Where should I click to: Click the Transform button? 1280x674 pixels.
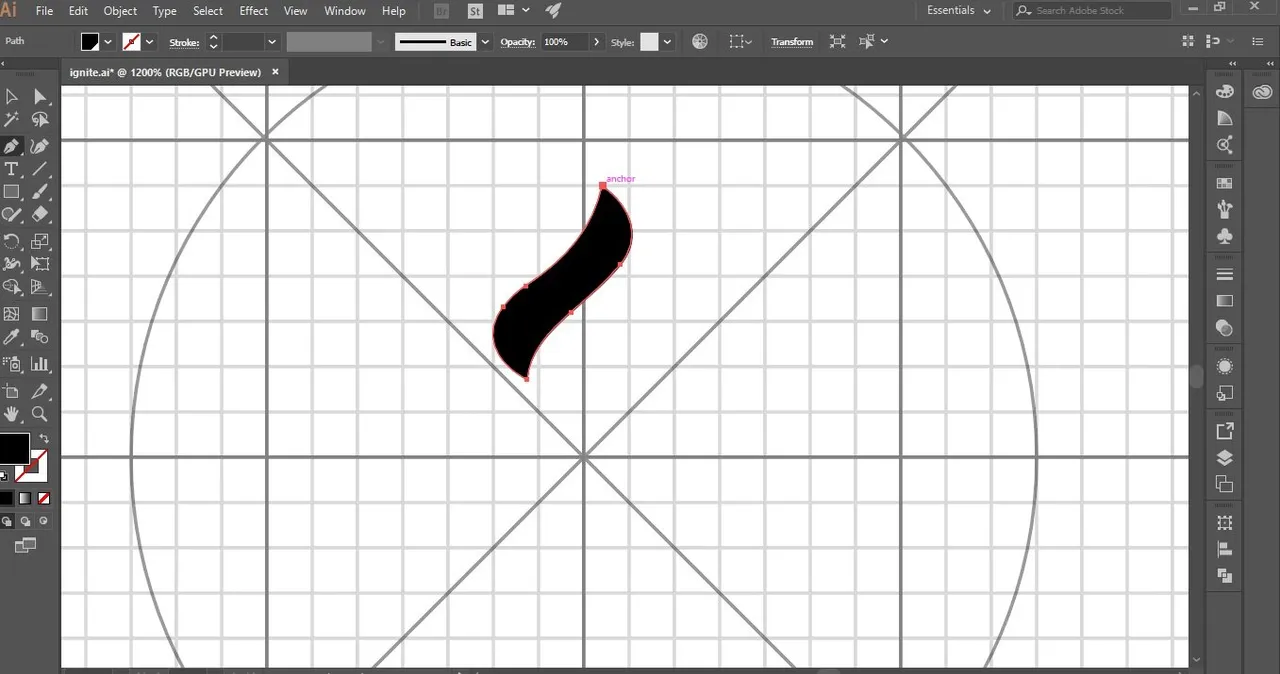(792, 42)
